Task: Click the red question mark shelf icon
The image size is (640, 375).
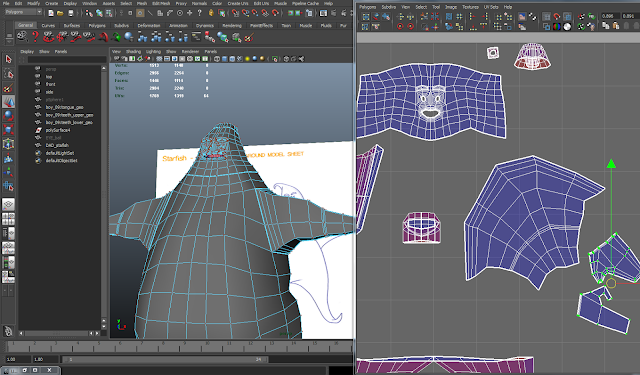Action: point(35,37)
